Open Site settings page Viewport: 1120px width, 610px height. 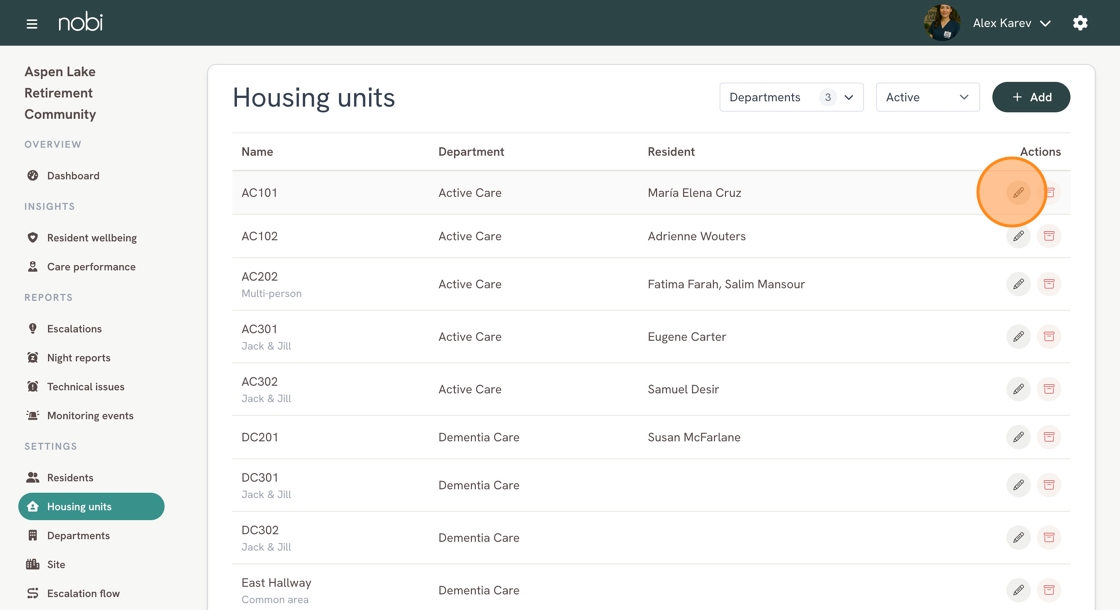(91, 564)
